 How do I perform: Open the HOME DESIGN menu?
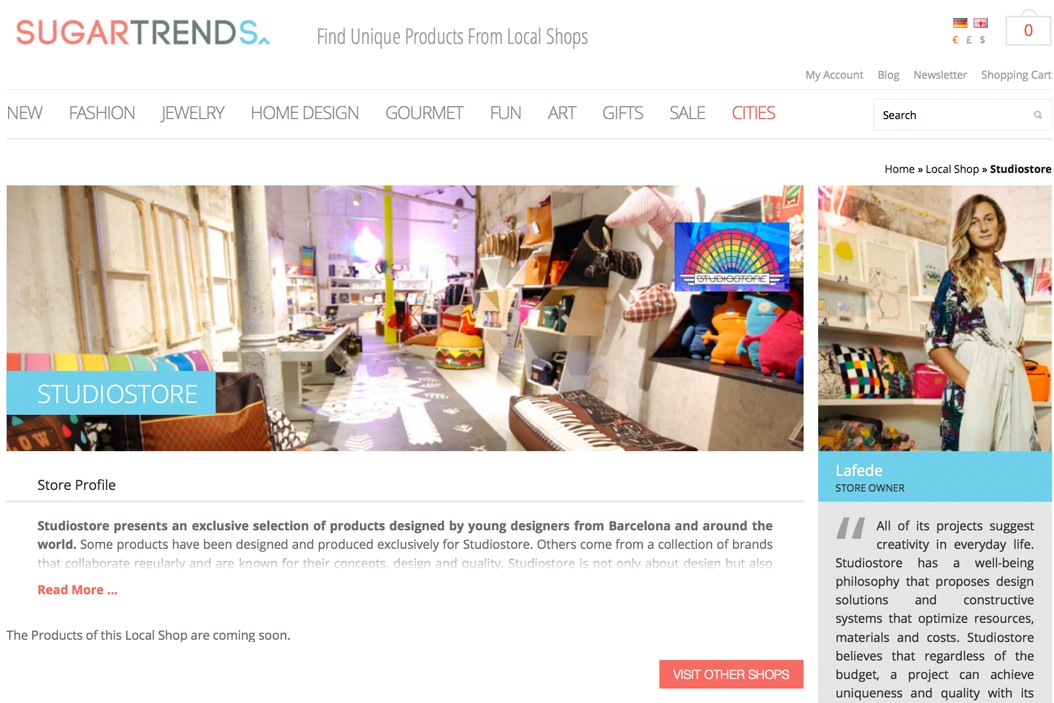pos(305,113)
